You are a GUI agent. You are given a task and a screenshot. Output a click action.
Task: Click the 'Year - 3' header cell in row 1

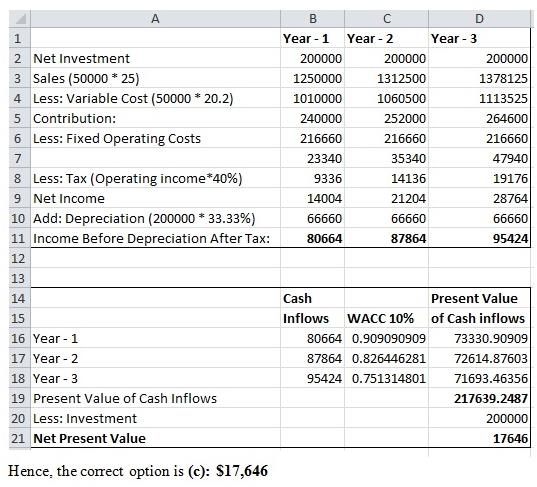tap(479, 38)
